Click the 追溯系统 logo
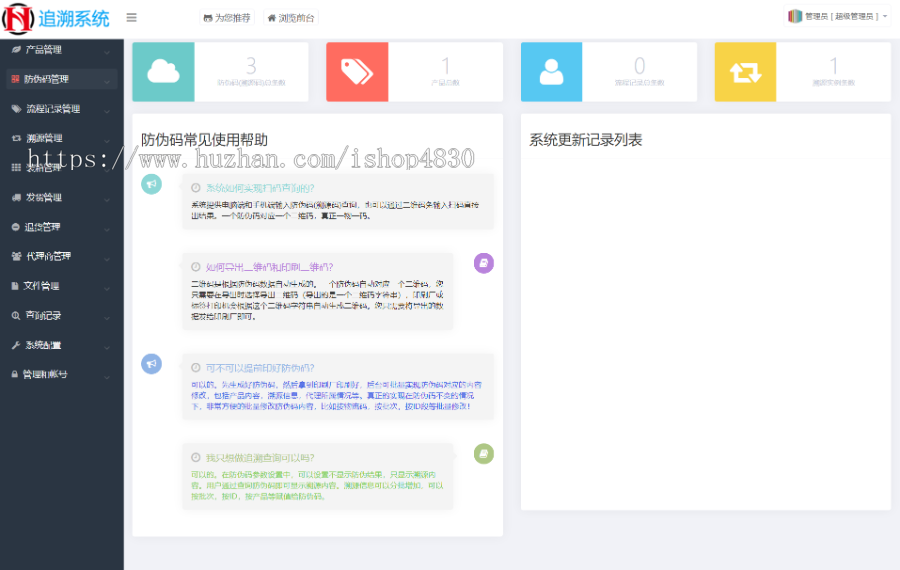 [x=56, y=18]
